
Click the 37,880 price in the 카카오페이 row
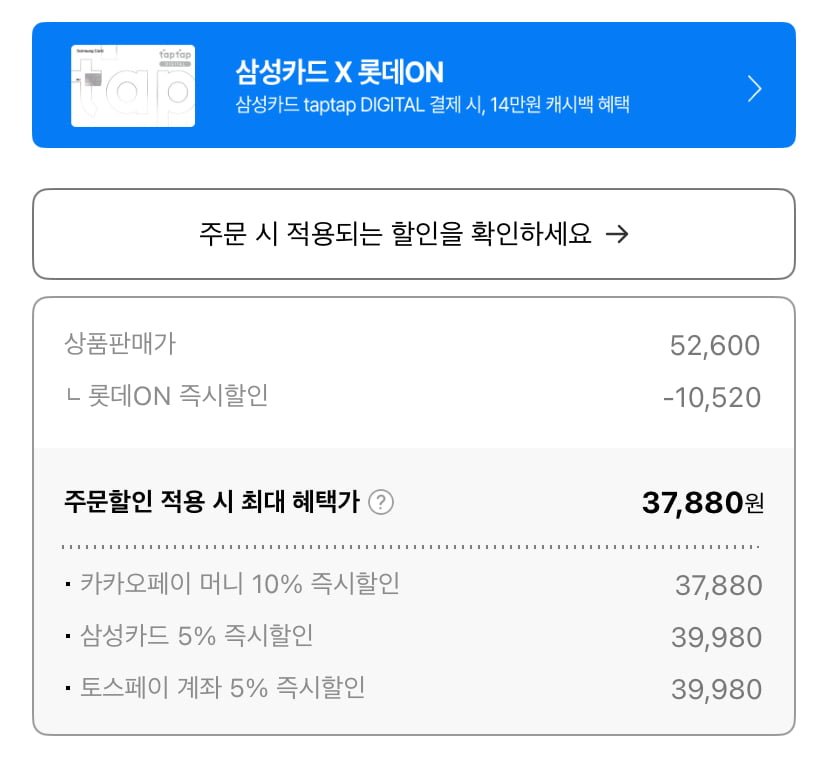[x=718, y=585]
